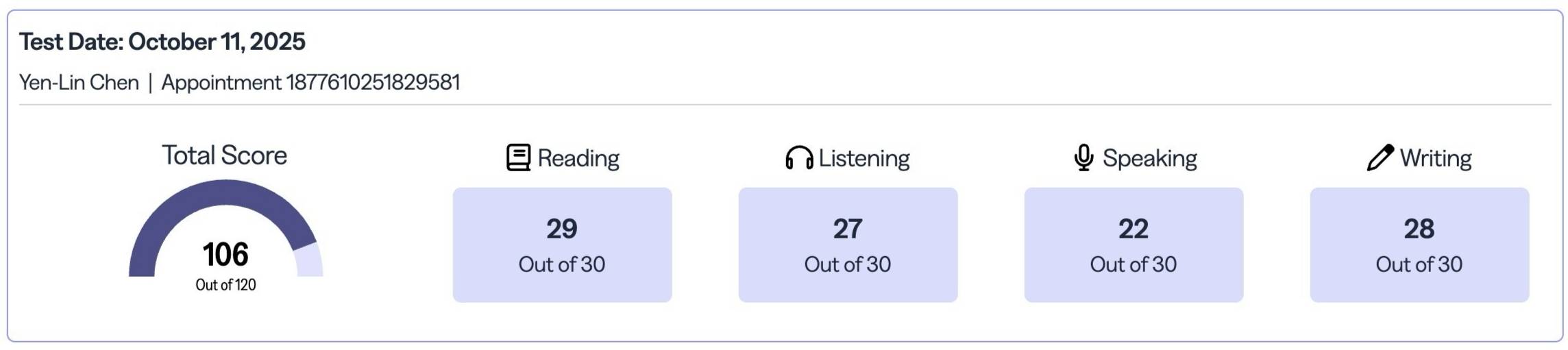
Task: Click the total score number 106
Action: pyautogui.click(x=225, y=254)
